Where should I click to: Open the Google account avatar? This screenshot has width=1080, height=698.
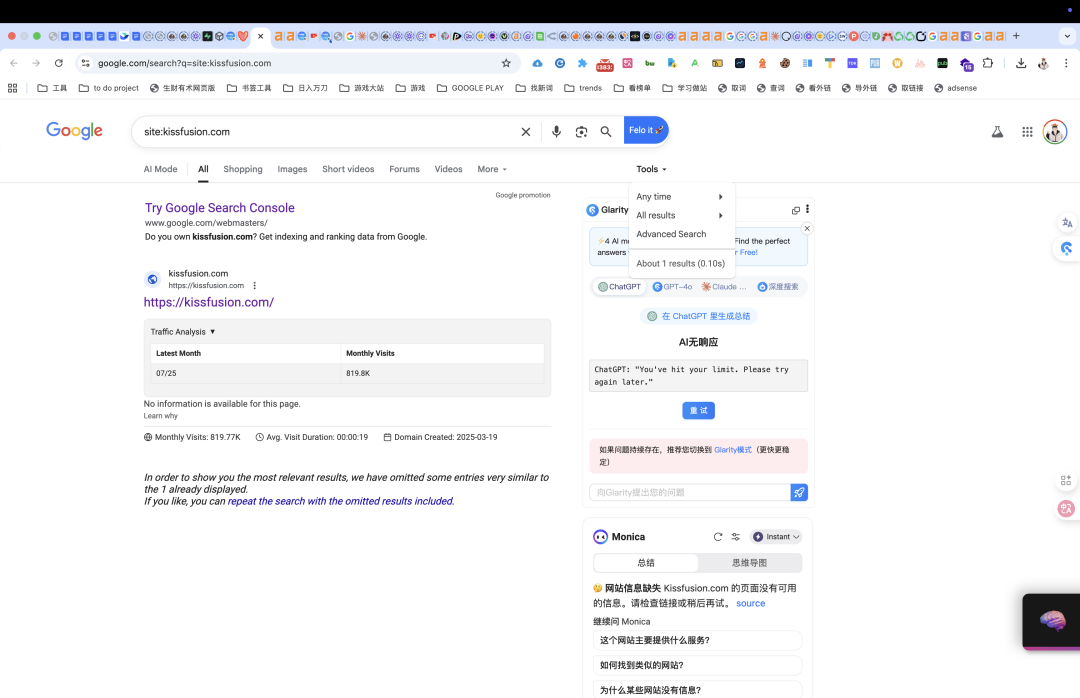(x=1055, y=132)
